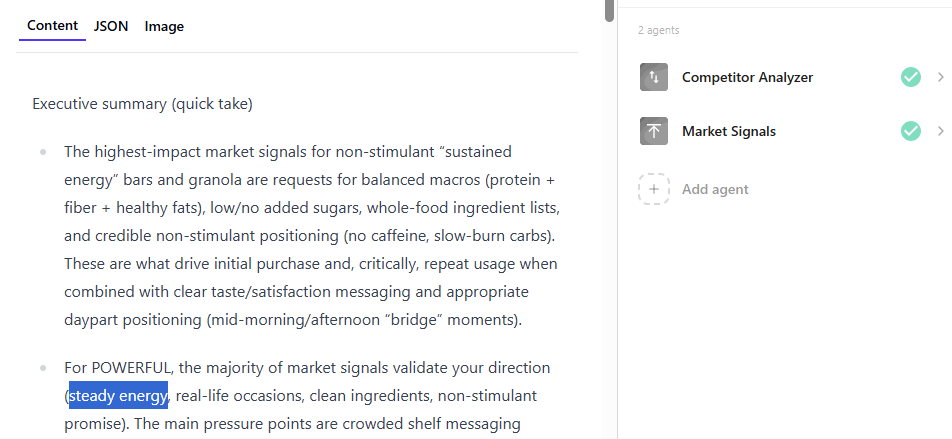Click Market Signals' green checkmark status
The image size is (952, 439).
pyautogui.click(x=910, y=131)
